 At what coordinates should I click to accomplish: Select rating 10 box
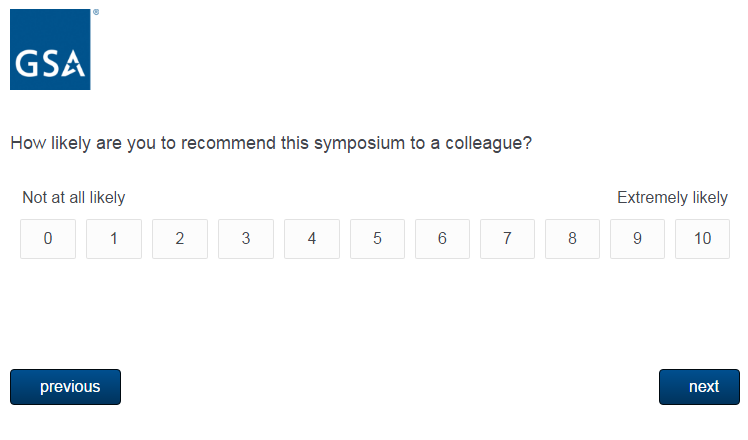[x=702, y=239]
